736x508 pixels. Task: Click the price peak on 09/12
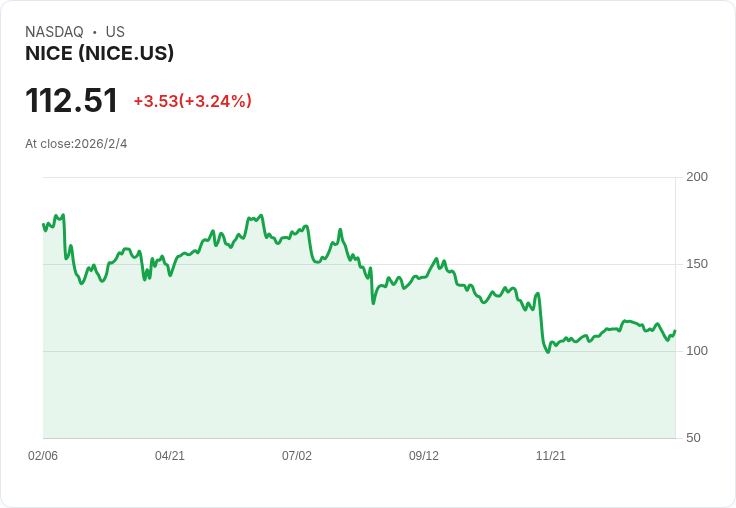[x=437, y=259]
